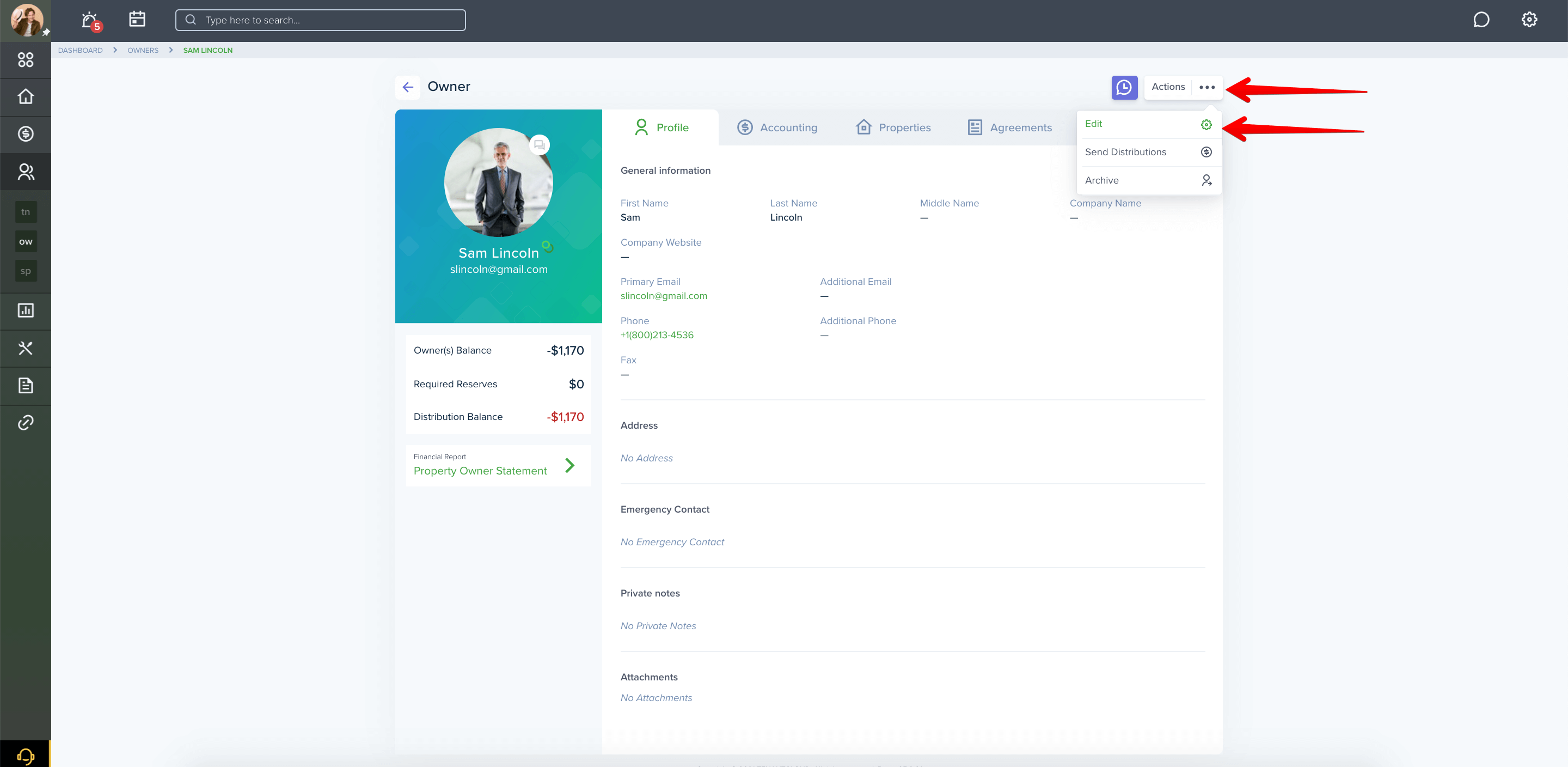The image size is (1568, 767).
Task: Open settings gear in top bar
Action: tap(1529, 20)
